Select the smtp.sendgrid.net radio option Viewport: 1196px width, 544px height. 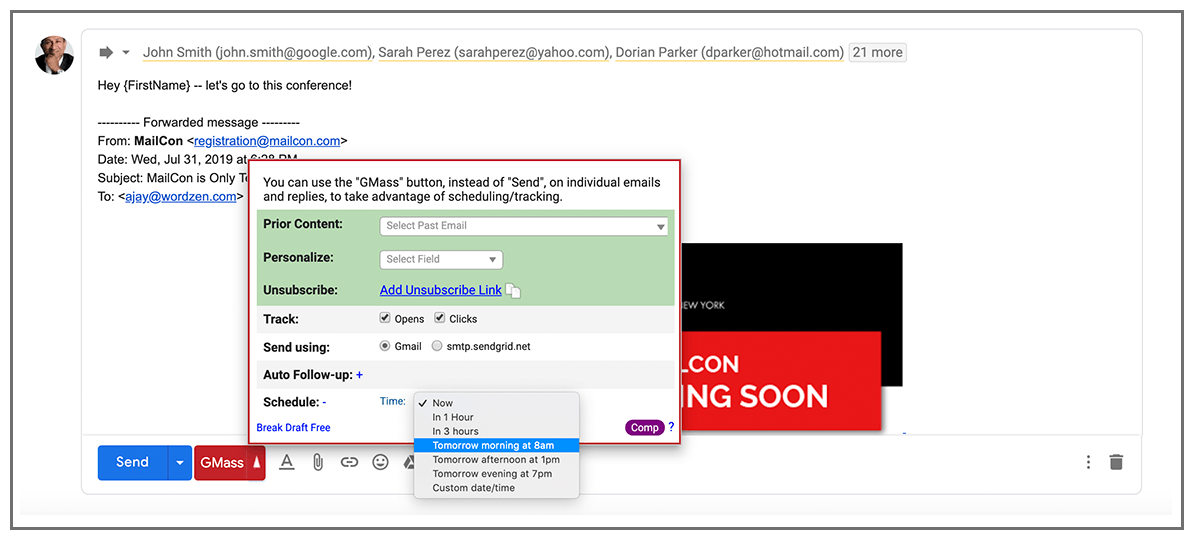pos(437,347)
